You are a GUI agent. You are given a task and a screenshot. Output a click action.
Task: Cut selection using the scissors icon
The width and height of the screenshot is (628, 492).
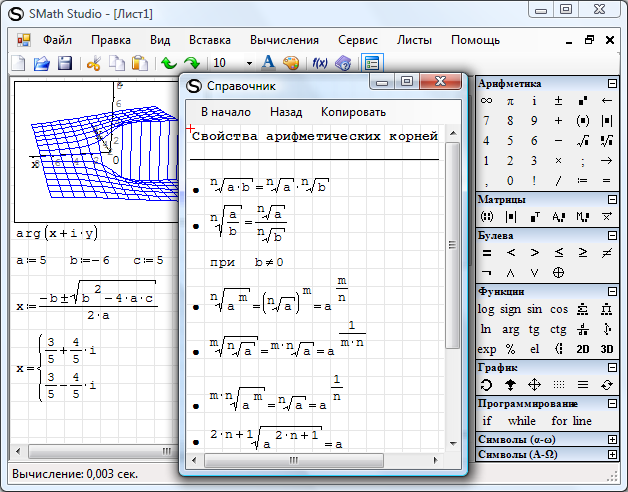pyautogui.click(x=93, y=64)
